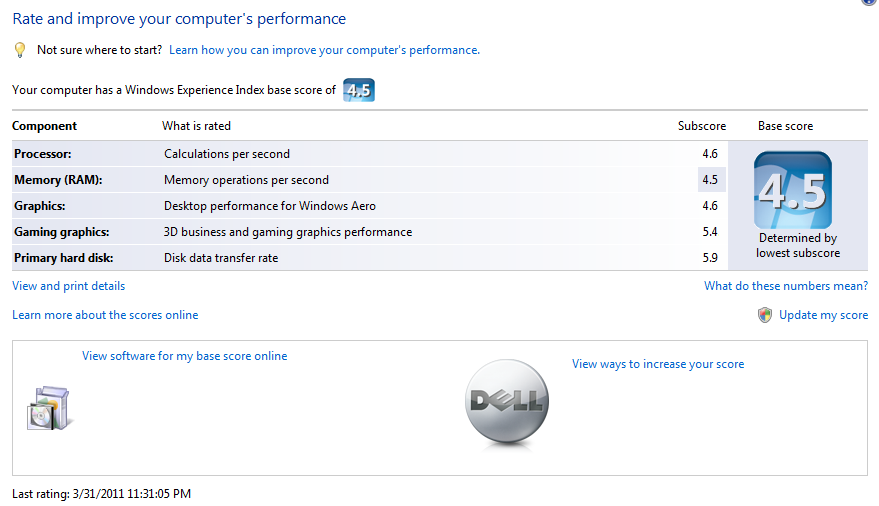The image size is (879, 506).
Task: Click the Subscore column header
Action: tap(702, 126)
